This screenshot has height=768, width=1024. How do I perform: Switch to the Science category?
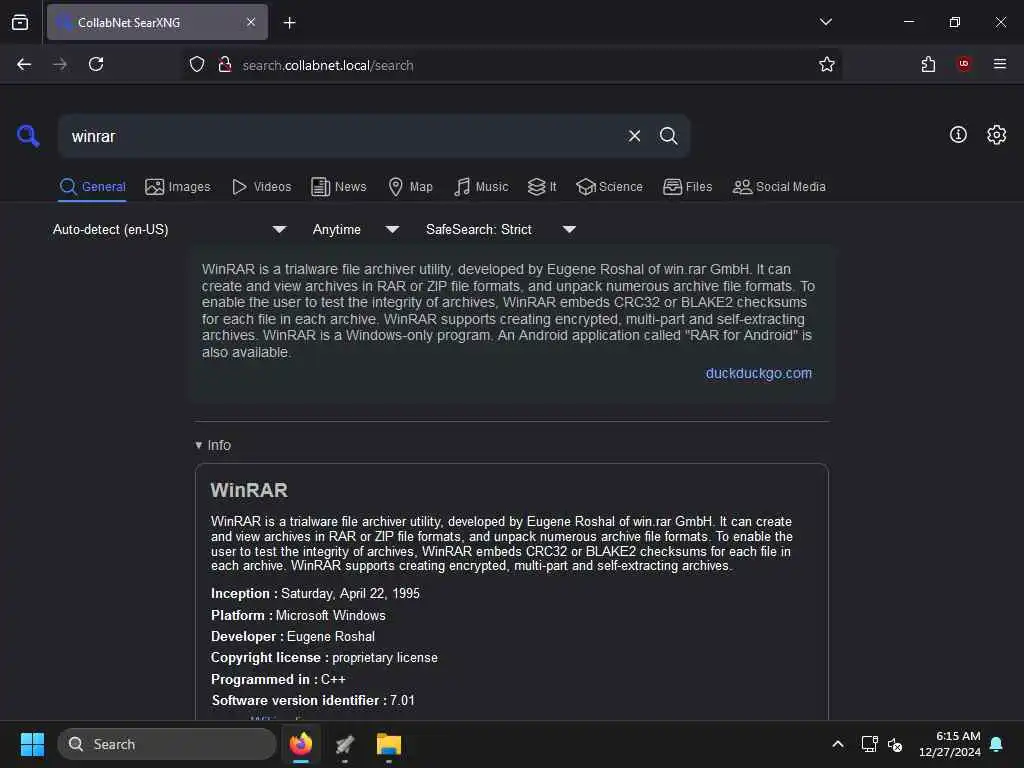(x=609, y=187)
